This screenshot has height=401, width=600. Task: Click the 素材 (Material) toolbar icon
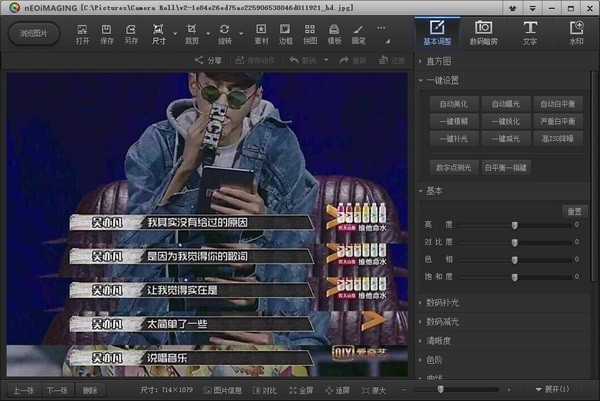(261, 33)
